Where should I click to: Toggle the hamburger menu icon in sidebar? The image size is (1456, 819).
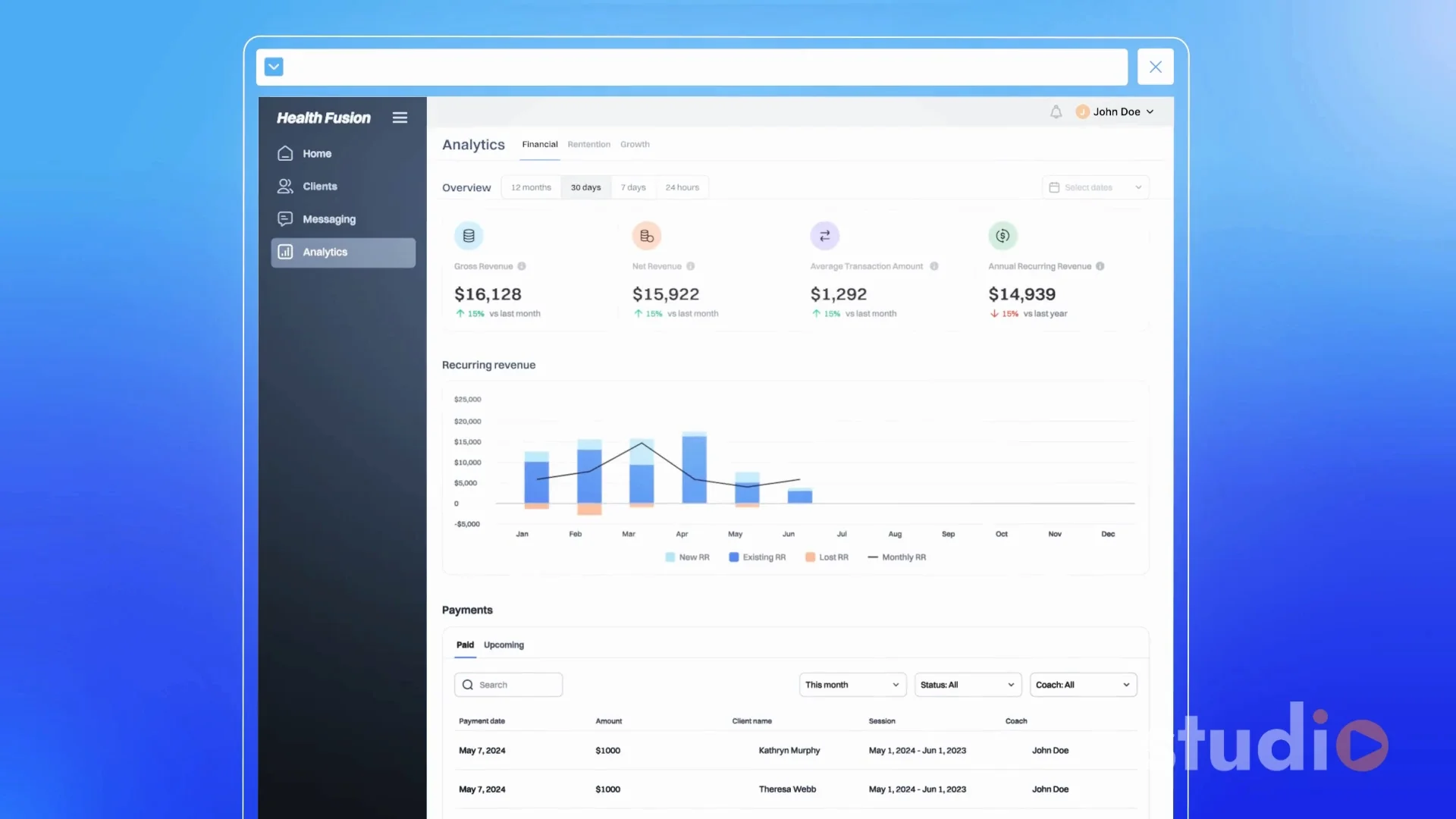pyautogui.click(x=400, y=118)
